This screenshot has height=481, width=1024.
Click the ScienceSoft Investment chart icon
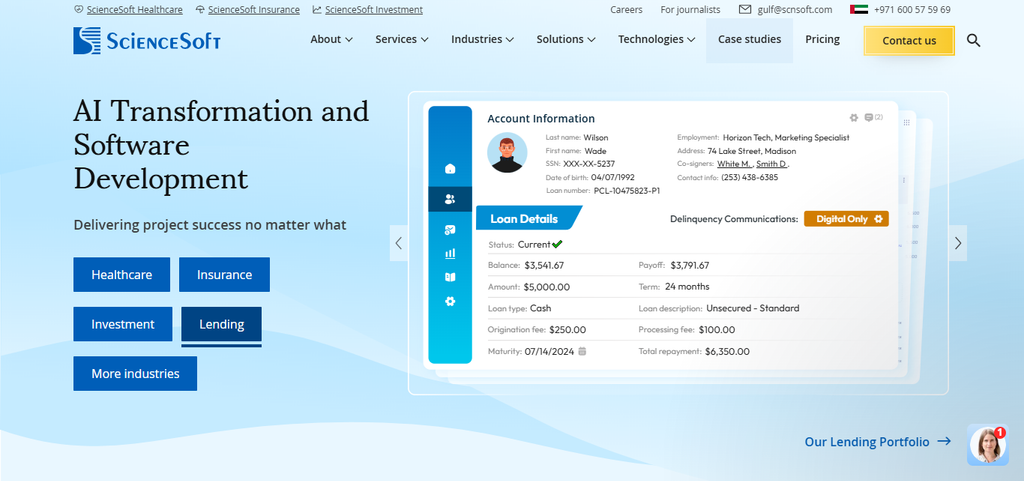(317, 10)
